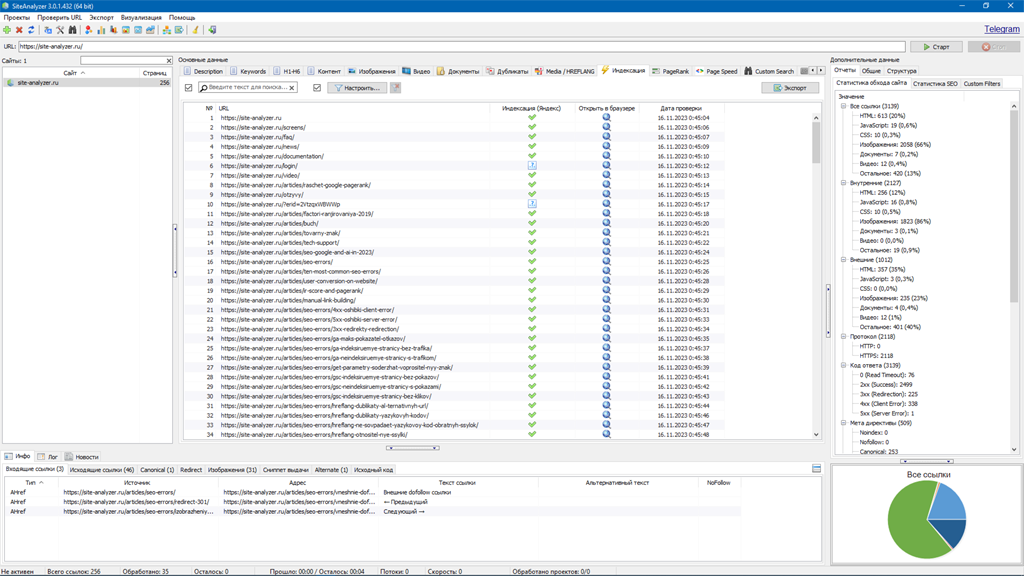This screenshot has width=1024, height=576.
Task: Sort by the Дата проверки column header
Action: [x=680, y=108]
